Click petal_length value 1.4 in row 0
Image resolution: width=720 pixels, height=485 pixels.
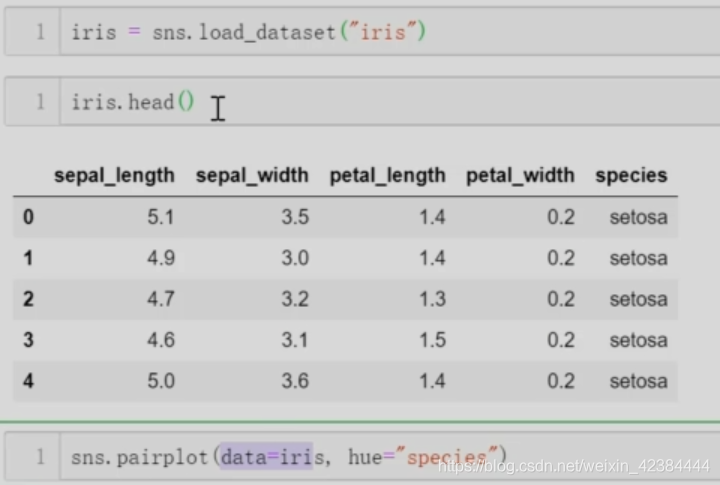tap(432, 217)
